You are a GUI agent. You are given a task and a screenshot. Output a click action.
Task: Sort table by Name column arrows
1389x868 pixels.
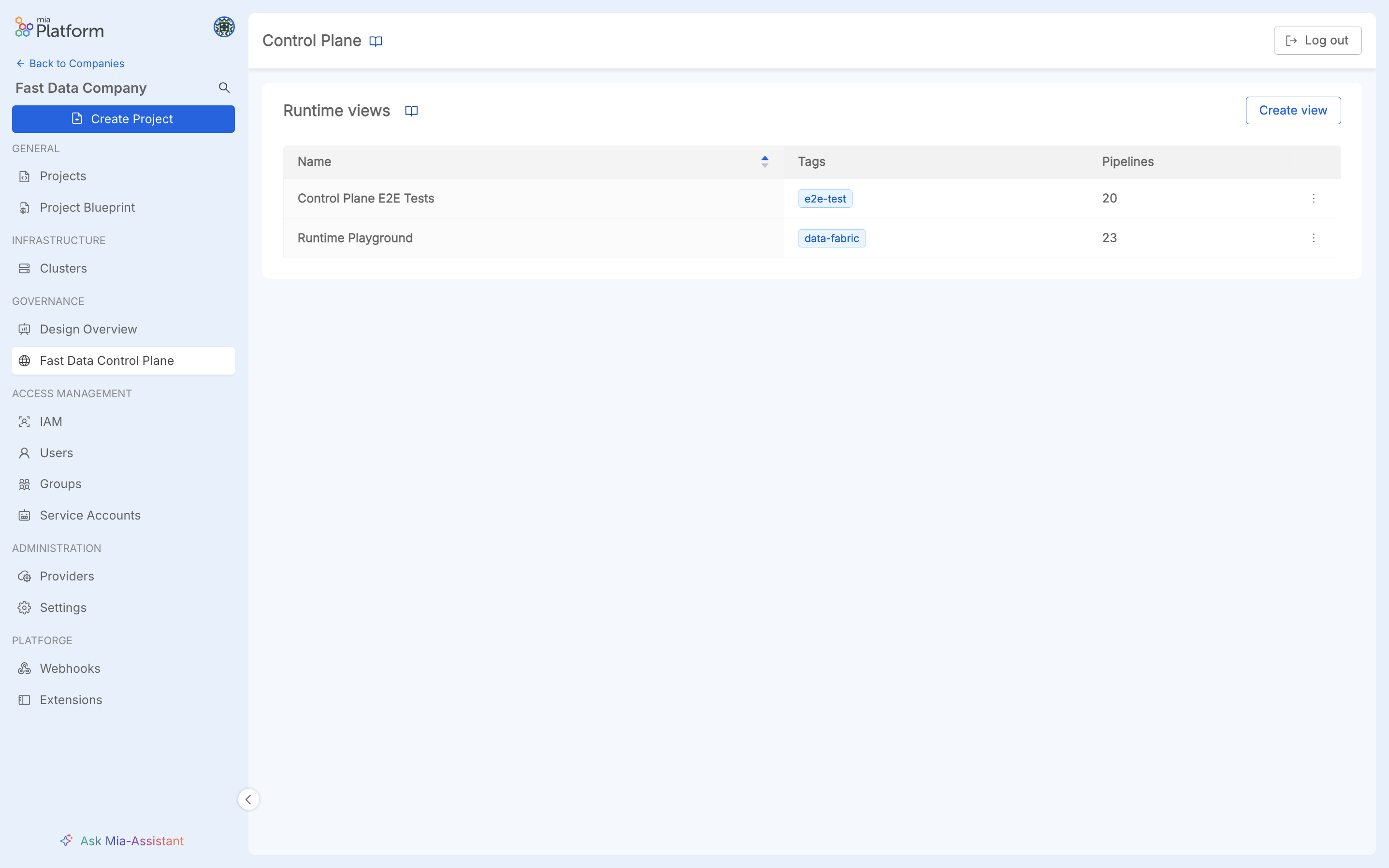coord(765,162)
